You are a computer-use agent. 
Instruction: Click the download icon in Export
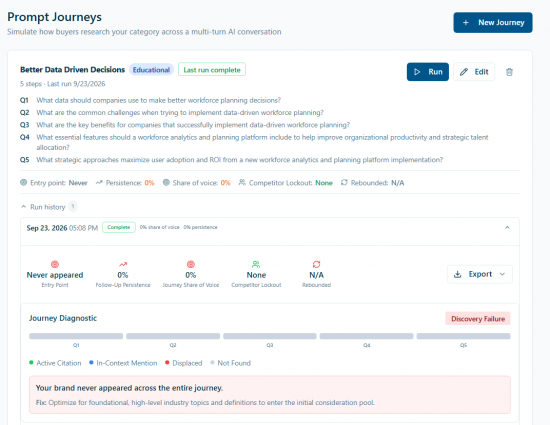(x=457, y=274)
